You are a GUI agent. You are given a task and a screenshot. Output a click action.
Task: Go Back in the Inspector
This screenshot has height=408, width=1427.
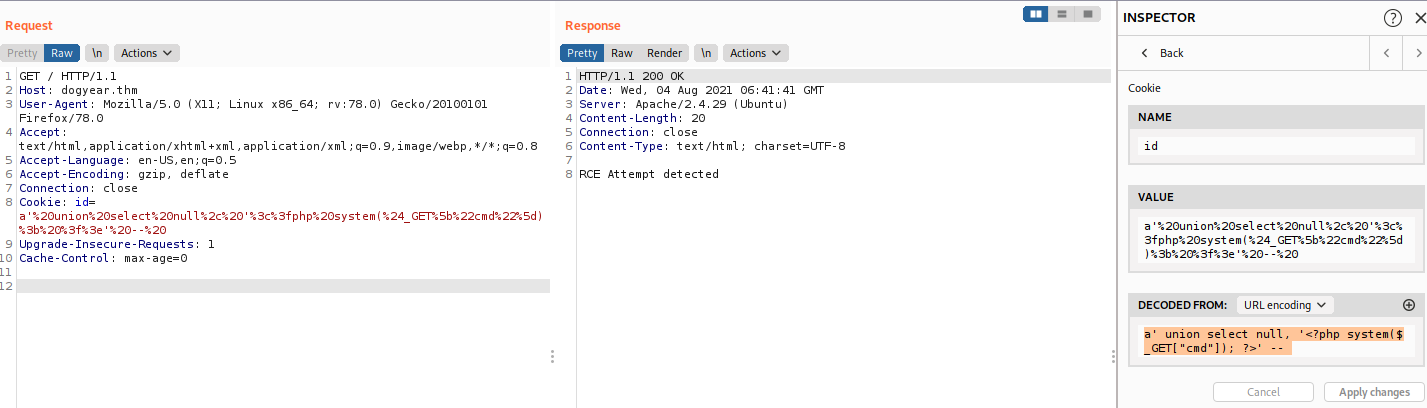1162,53
